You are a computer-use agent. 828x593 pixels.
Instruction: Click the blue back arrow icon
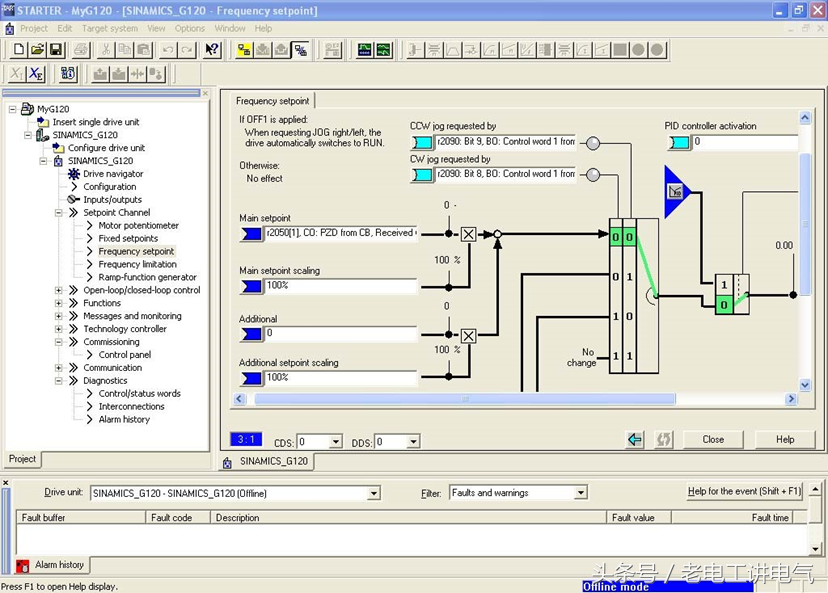[634, 439]
